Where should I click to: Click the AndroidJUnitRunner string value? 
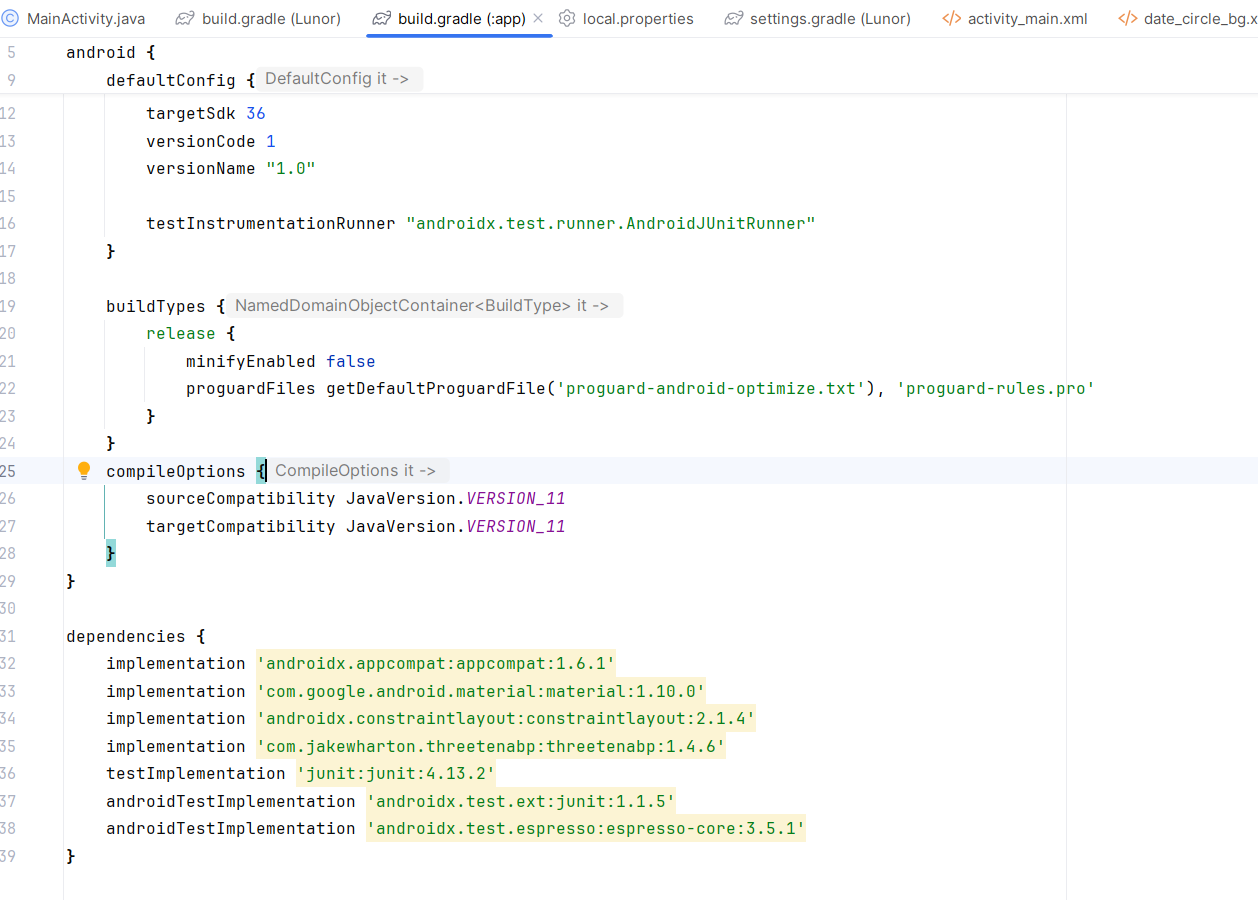pyautogui.click(x=611, y=224)
